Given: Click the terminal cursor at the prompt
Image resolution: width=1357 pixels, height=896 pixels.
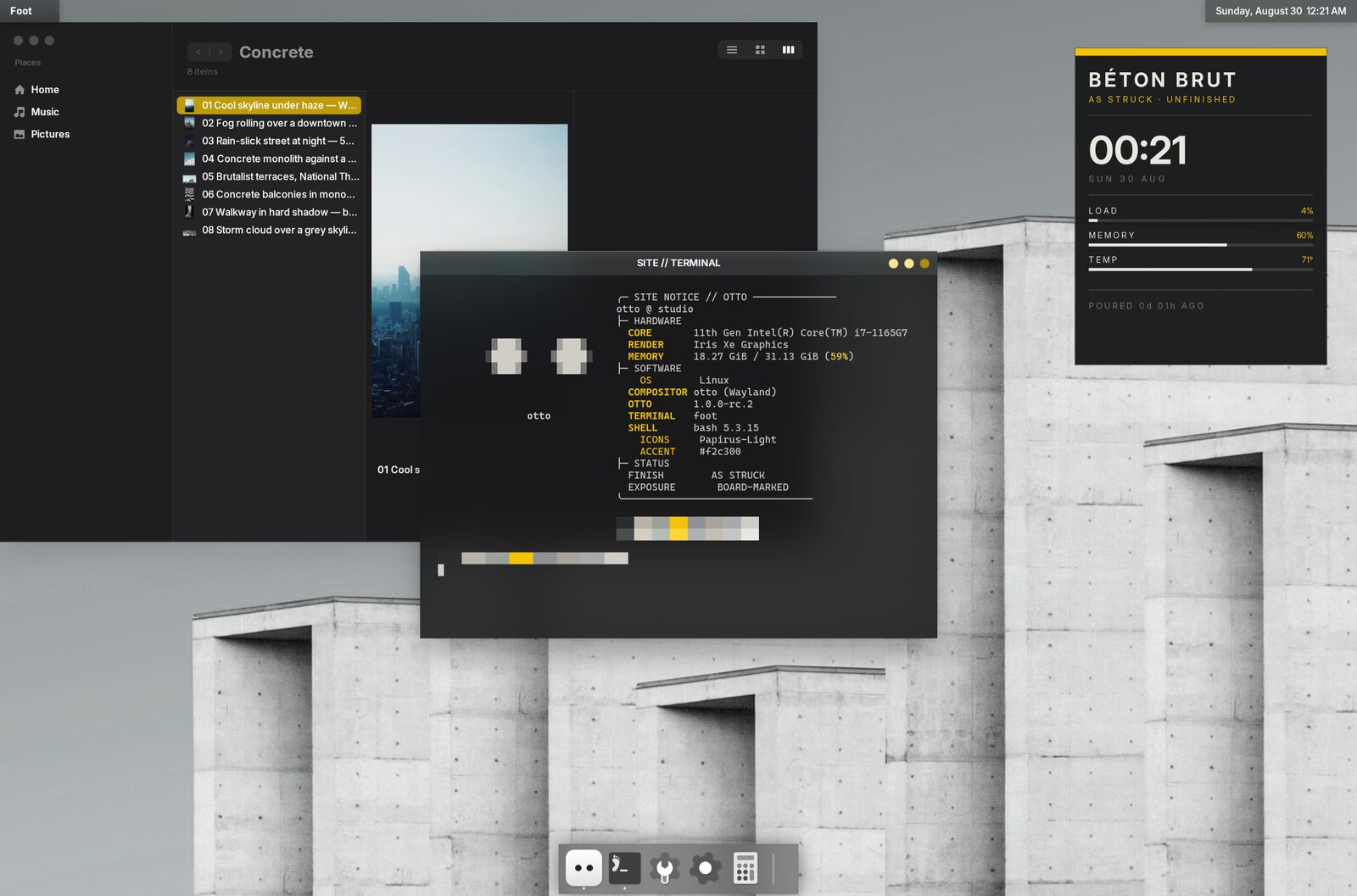Looking at the screenshot, I should coord(441,570).
